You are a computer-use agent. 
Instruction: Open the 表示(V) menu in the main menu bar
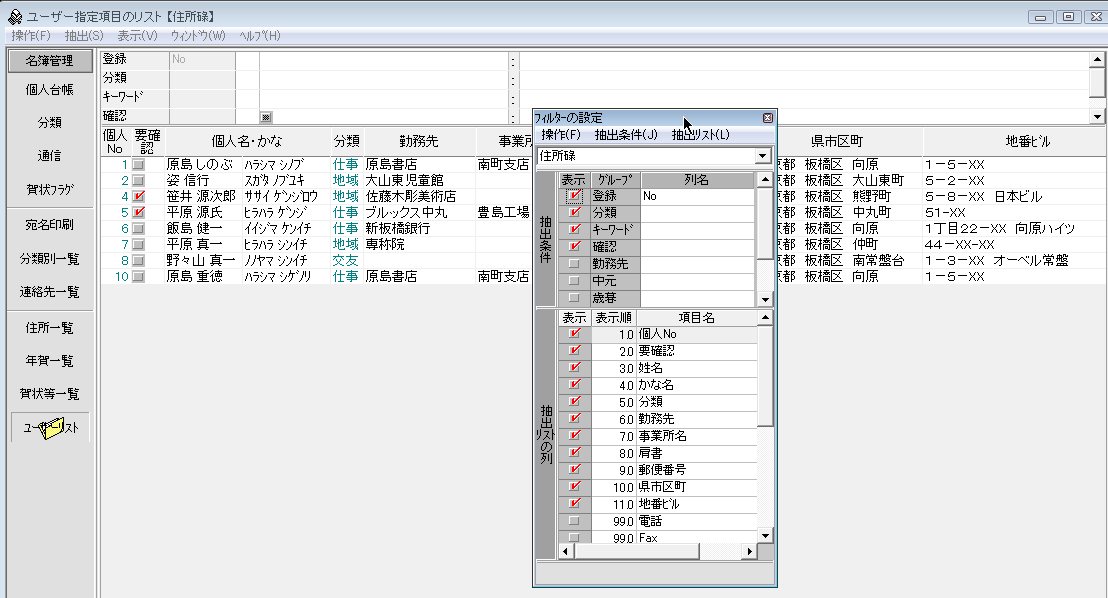137,36
